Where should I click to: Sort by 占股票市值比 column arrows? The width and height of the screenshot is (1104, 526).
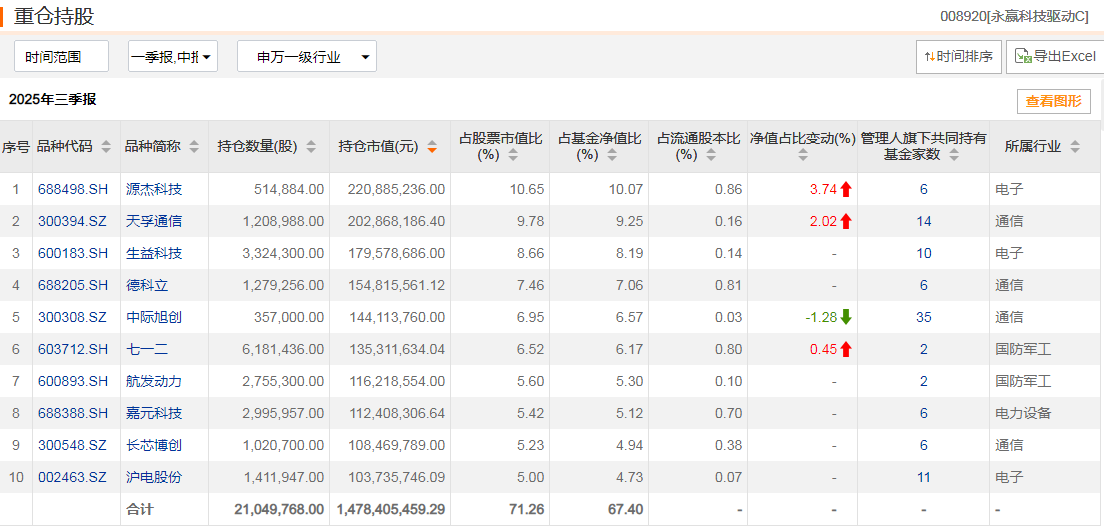(513, 154)
